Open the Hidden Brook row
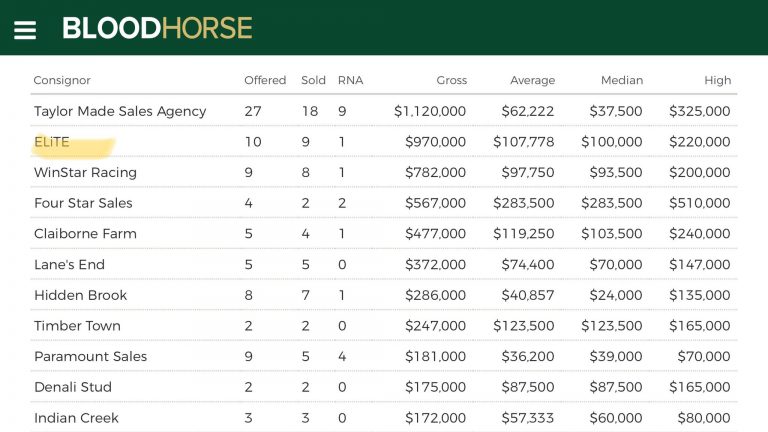This screenshot has width=768, height=432. click(384, 295)
